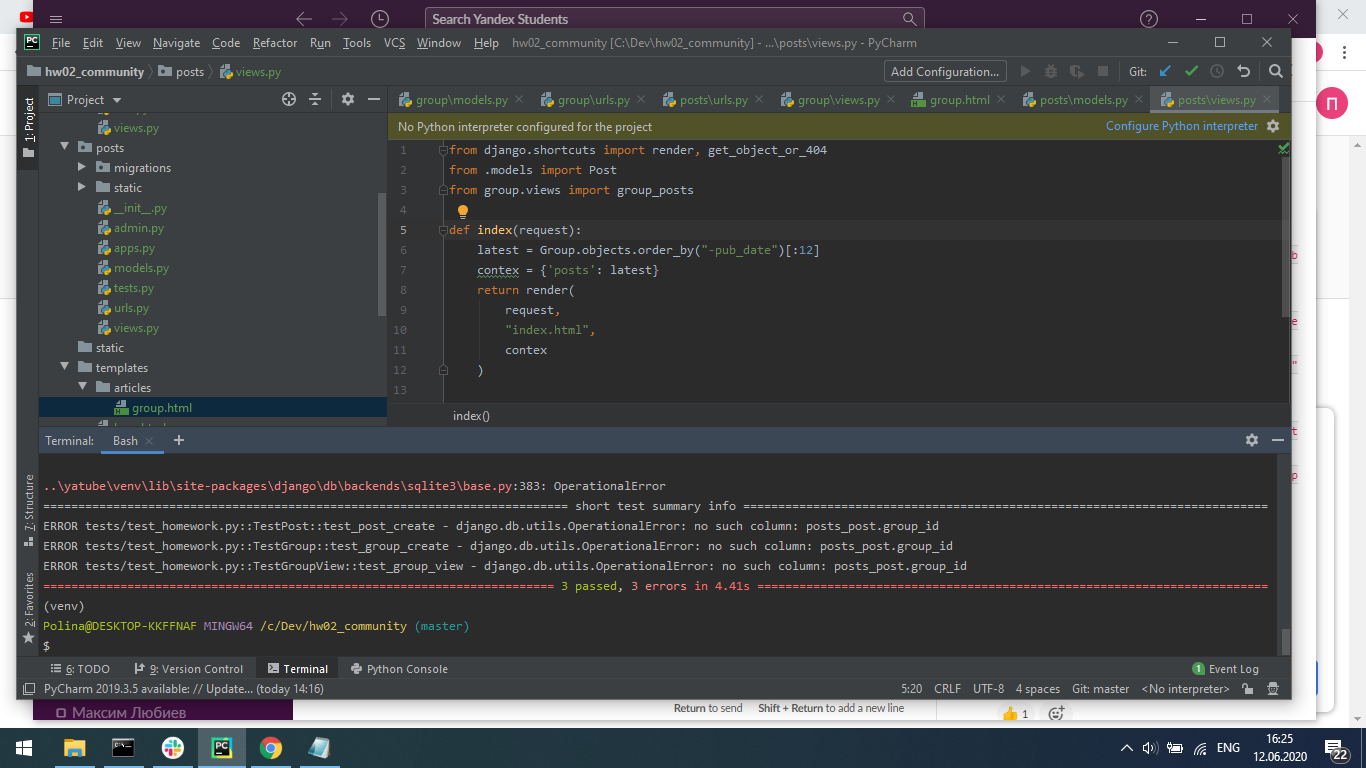Open PyCharm from Windows taskbar

pos(221,747)
